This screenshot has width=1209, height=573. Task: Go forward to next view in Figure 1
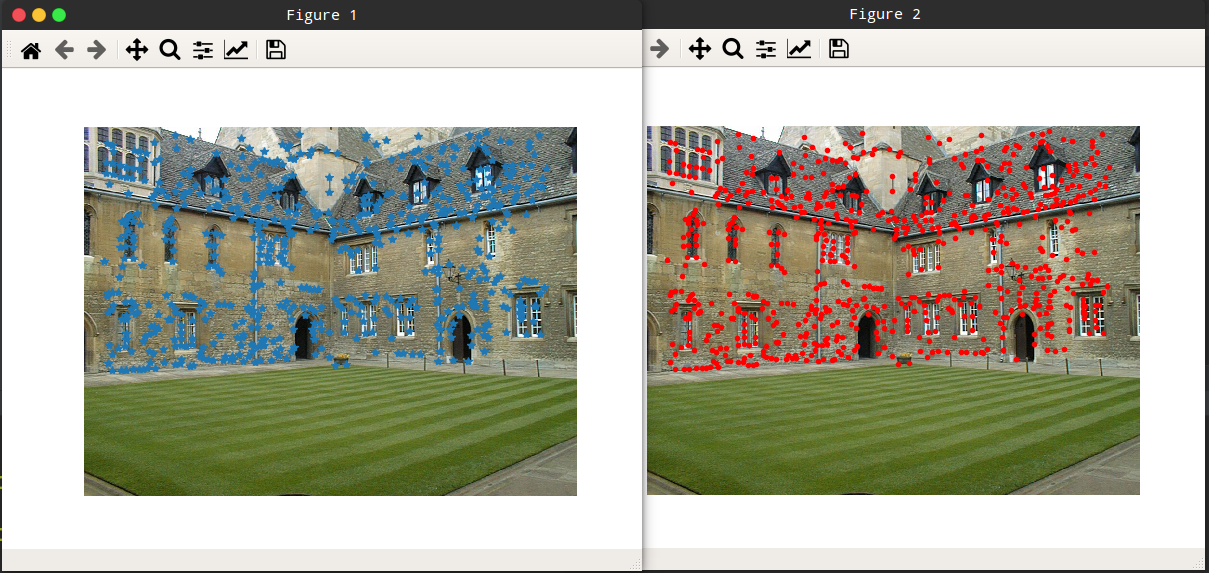(x=96, y=50)
